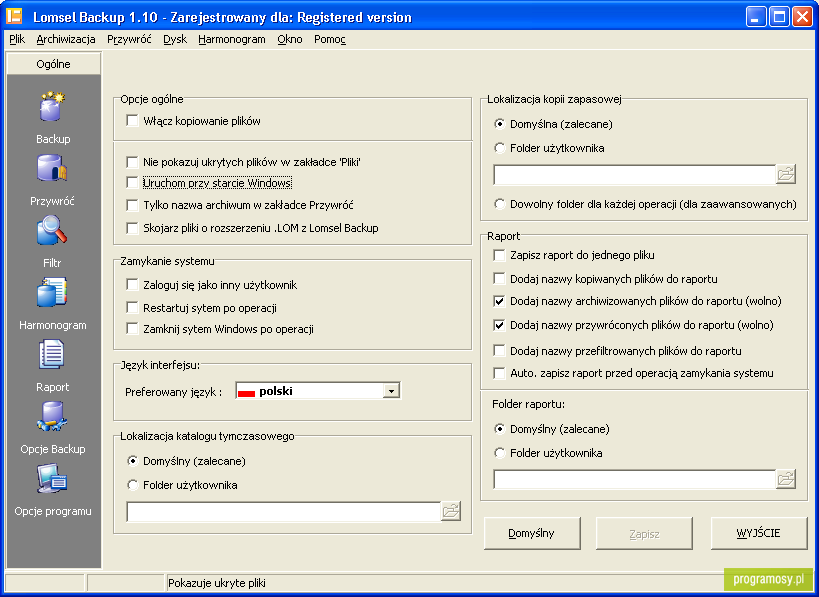This screenshot has width=819, height=597.
Task: Open the Okno menu
Action: pos(290,39)
